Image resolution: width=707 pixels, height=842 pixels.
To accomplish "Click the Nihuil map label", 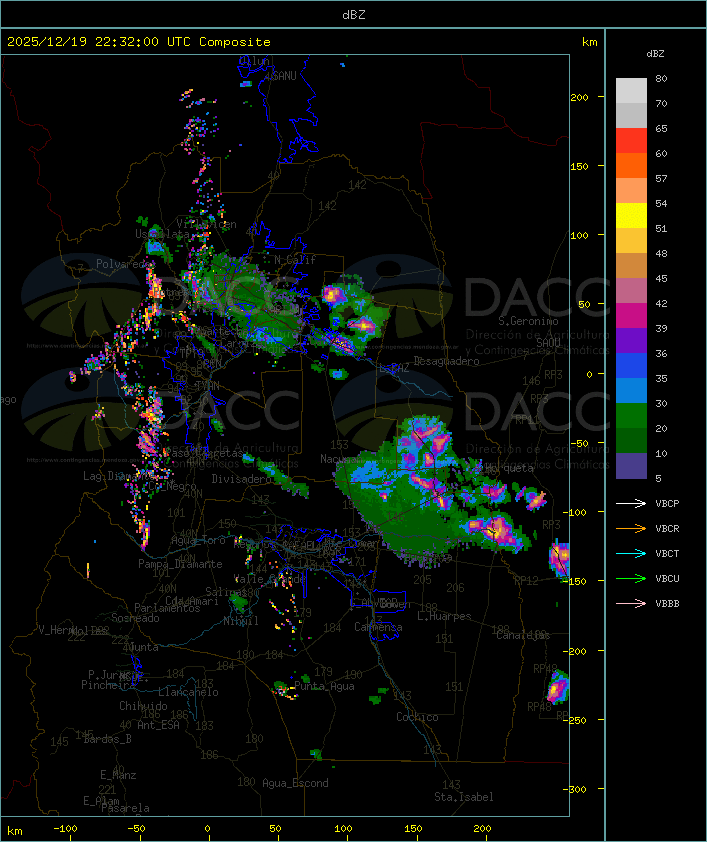I will (x=241, y=621).
